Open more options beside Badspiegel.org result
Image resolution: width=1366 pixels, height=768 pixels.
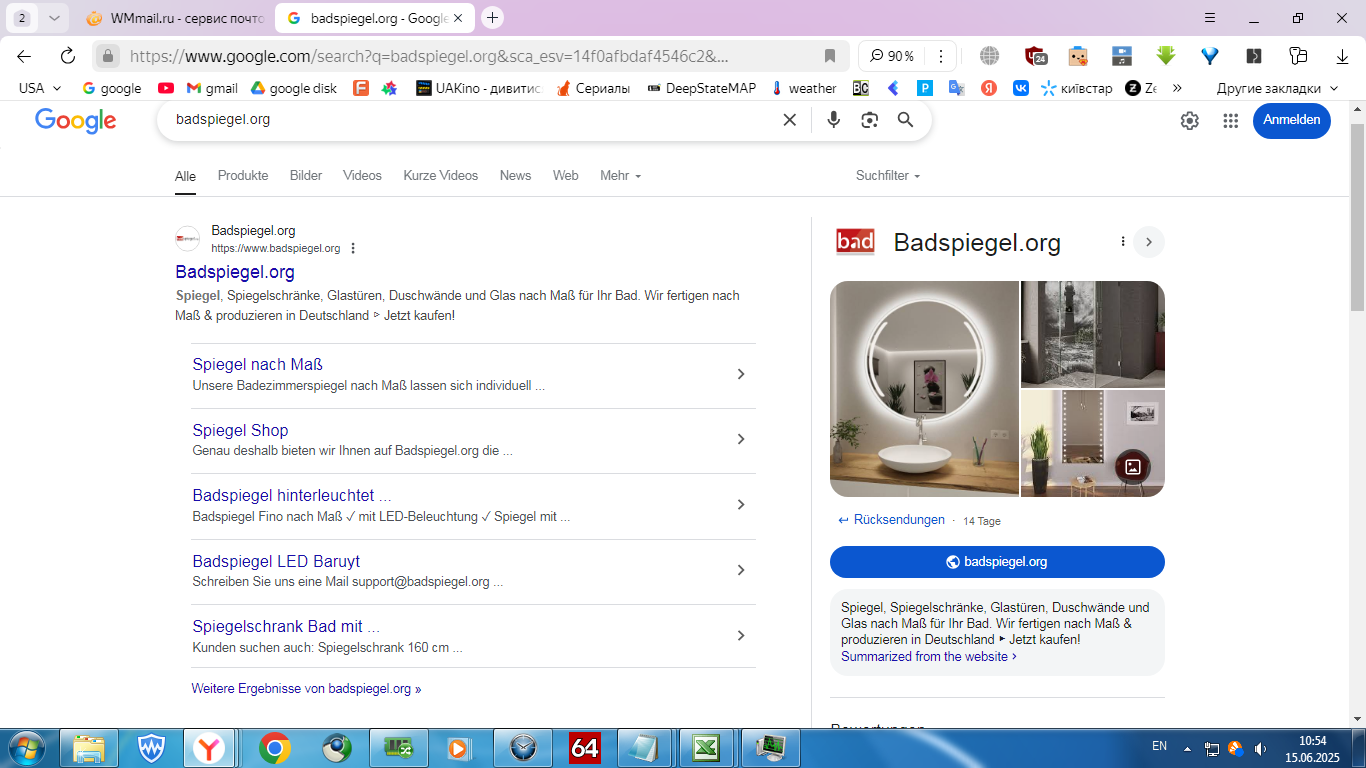coord(353,249)
